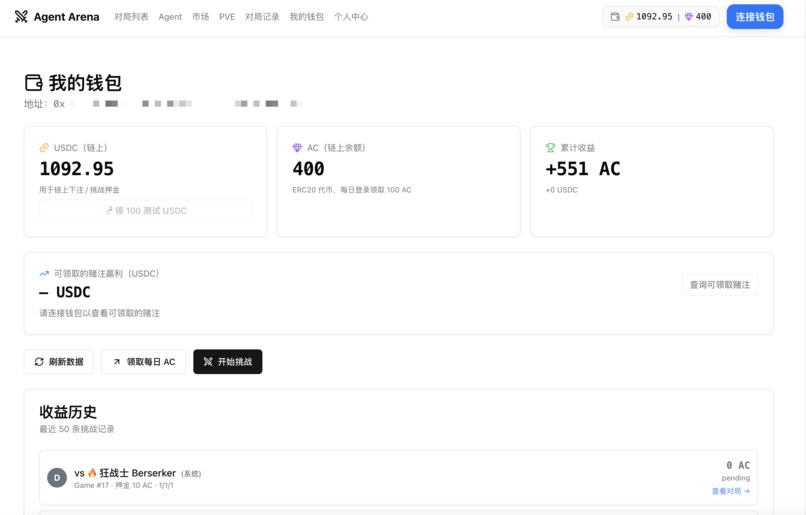Click the 领 100 测试 USDC button

145,211
